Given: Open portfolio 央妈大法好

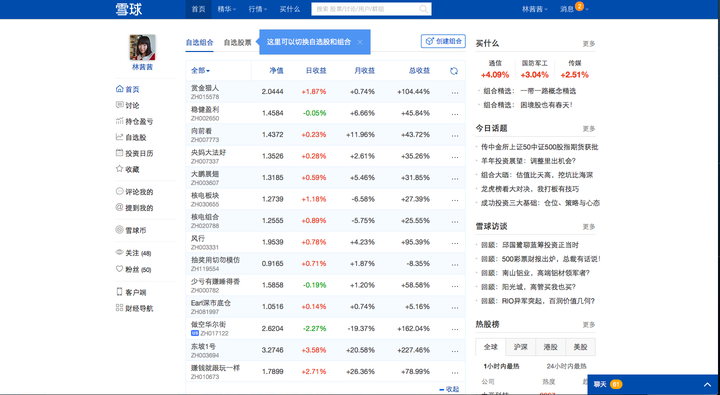Looking at the screenshot, I should click(208, 152).
